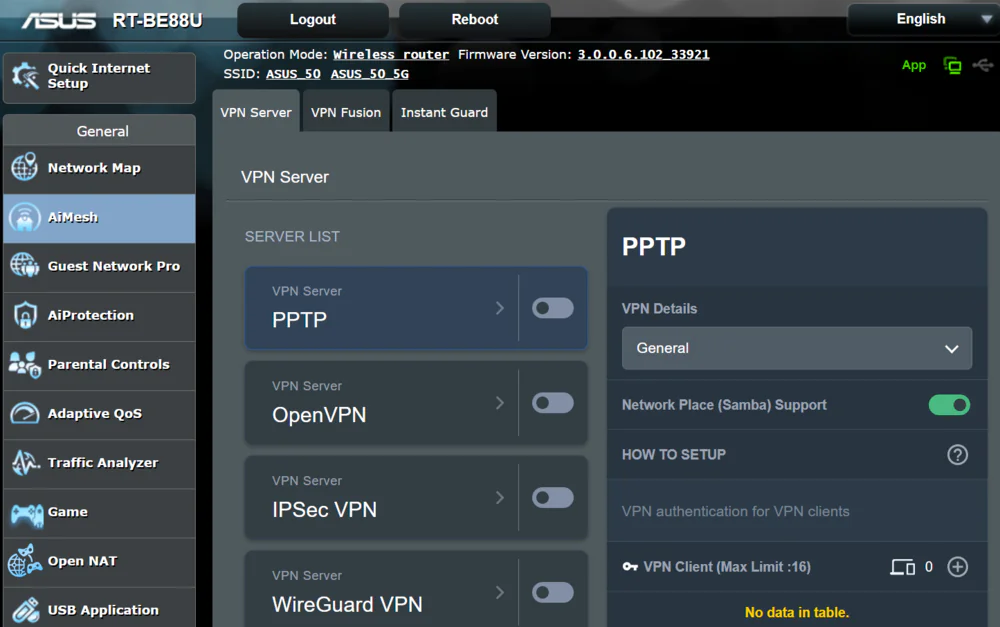
Task: Open the HOW TO SETUP help icon
Action: 957,455
